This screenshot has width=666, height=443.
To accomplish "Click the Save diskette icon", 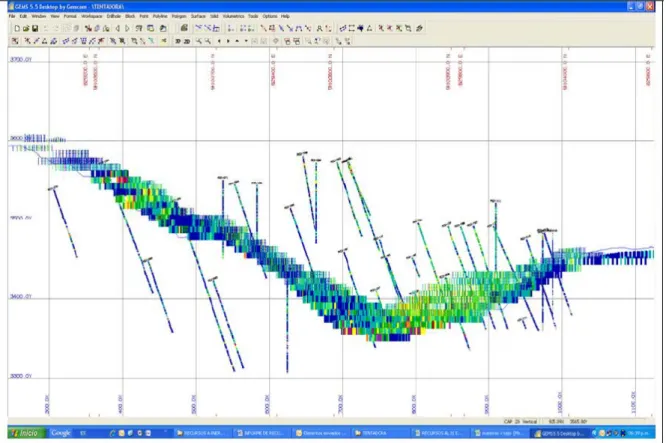I will (35, 28).
